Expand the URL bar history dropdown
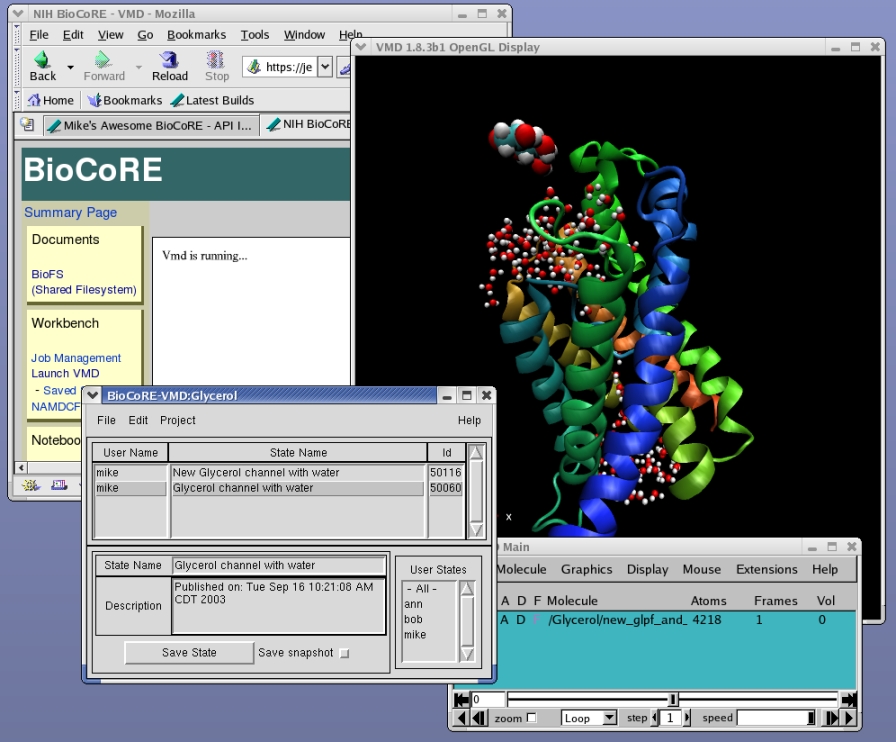The height and width of the screenshot is (742, 896). (325, 67)
